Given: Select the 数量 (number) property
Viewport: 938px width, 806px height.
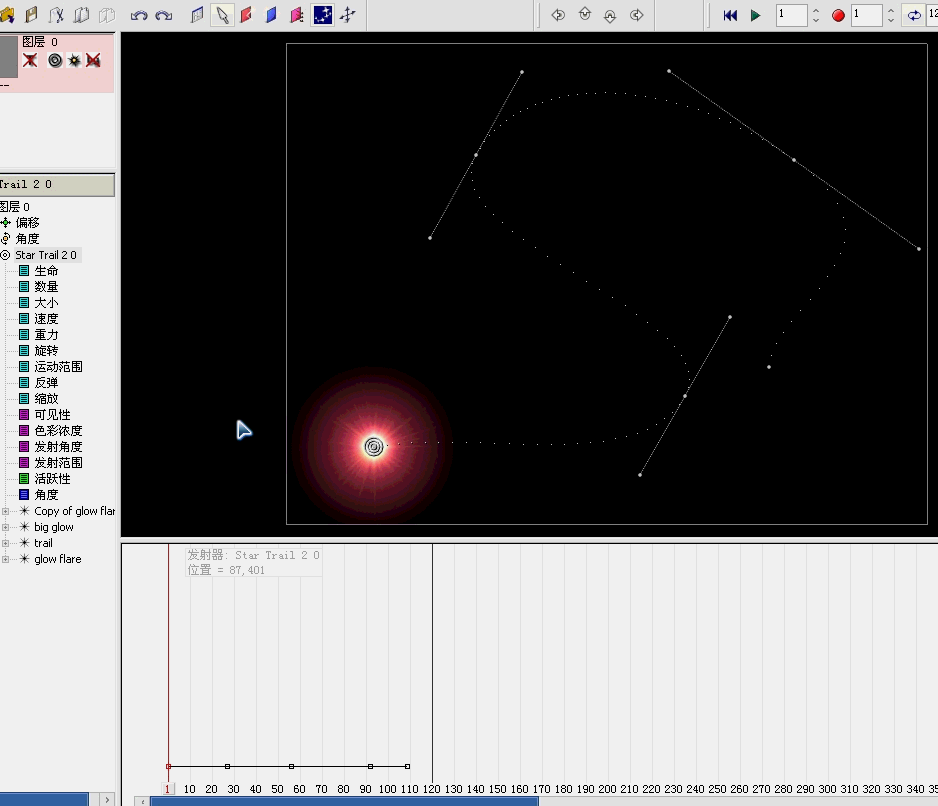Looking at the screenshot, I should (46, 287).
